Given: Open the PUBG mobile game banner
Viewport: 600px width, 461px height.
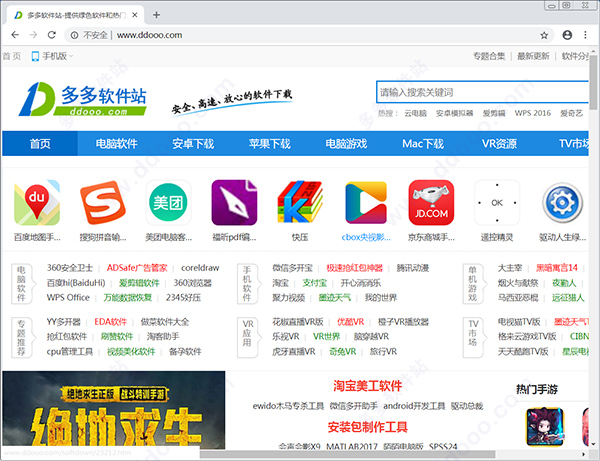Looking at the screenshot, I should (x=114, y=410).
